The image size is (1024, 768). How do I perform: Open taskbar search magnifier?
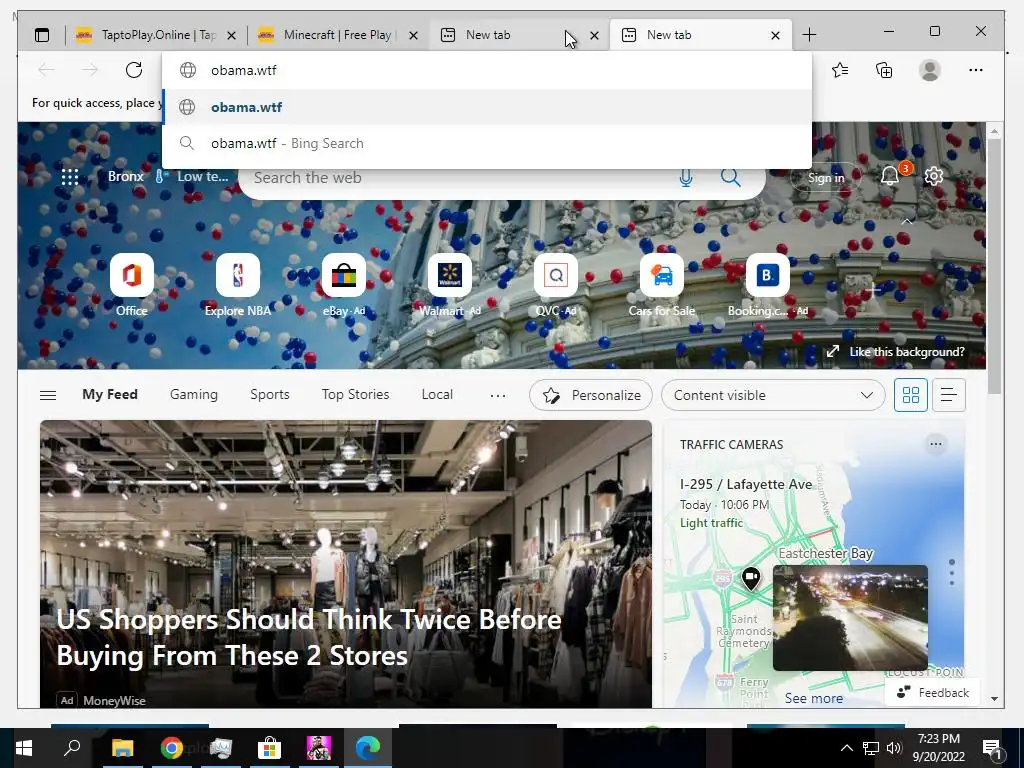tap(72, 747)
